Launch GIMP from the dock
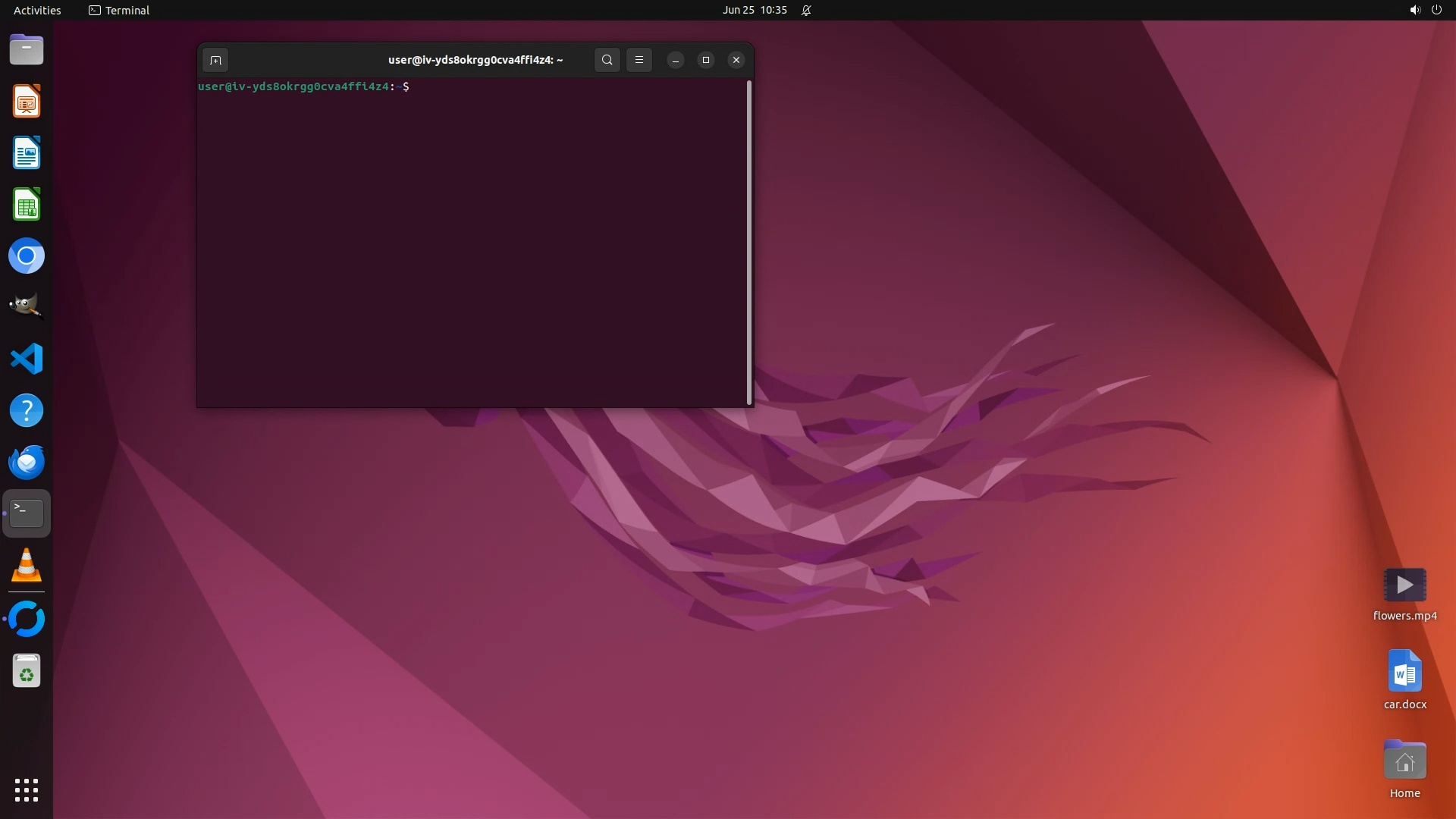Viewport: 1456px width, 819px height. pyautogui.click(x=27, y=307)
